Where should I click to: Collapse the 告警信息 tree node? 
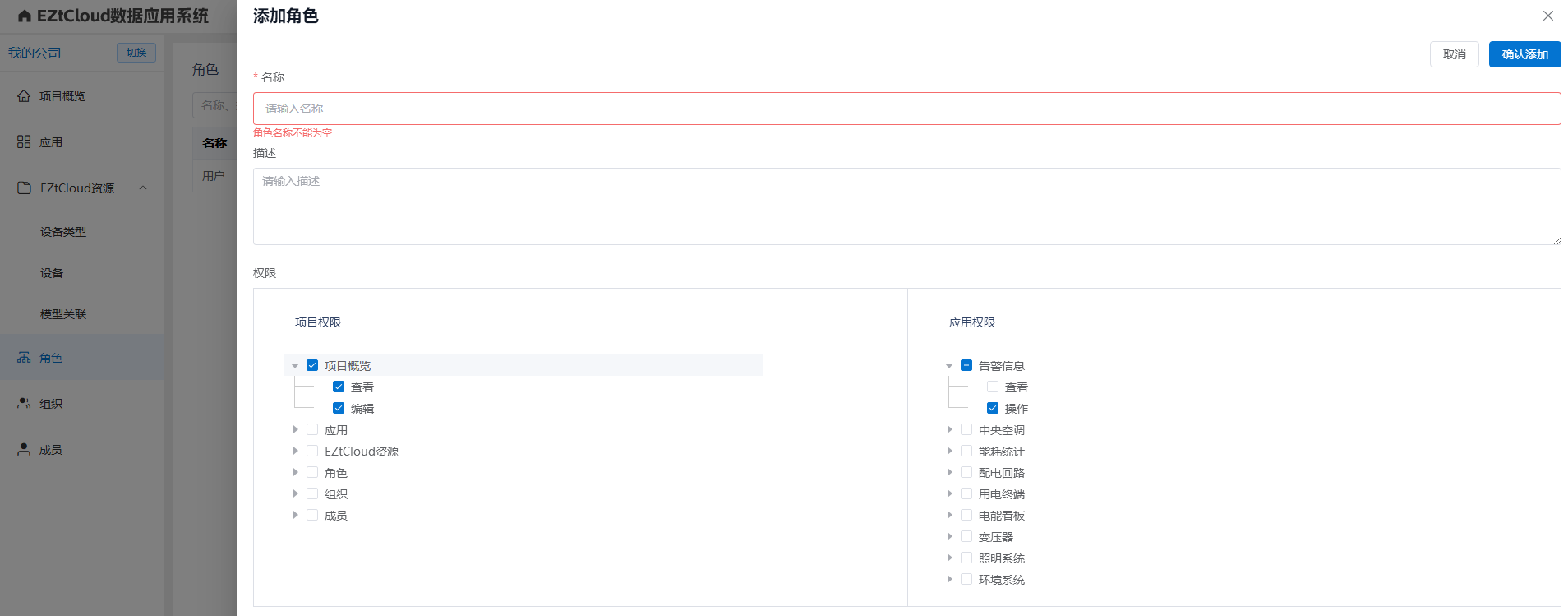point(949,365)
